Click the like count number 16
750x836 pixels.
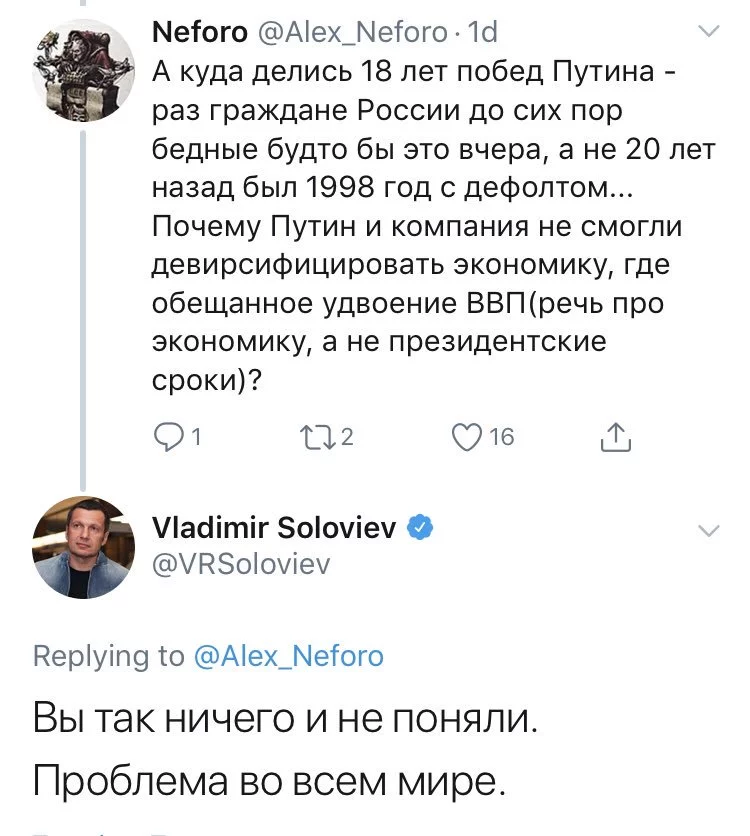pos(502,437)
